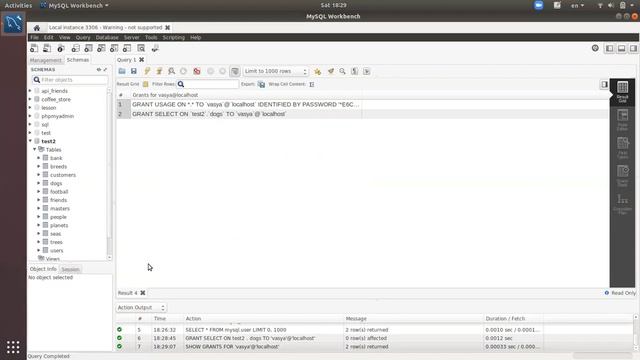This screenshot has width=640, height=360.
Task: Open Workbench preferences gear icon
Action: [595, 48]
